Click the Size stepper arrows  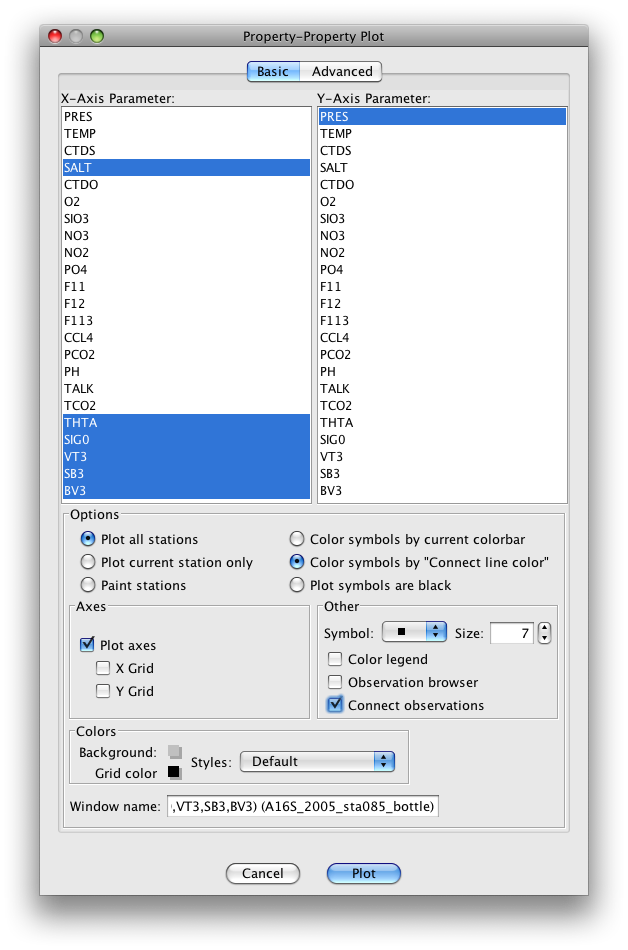[544, 633]
